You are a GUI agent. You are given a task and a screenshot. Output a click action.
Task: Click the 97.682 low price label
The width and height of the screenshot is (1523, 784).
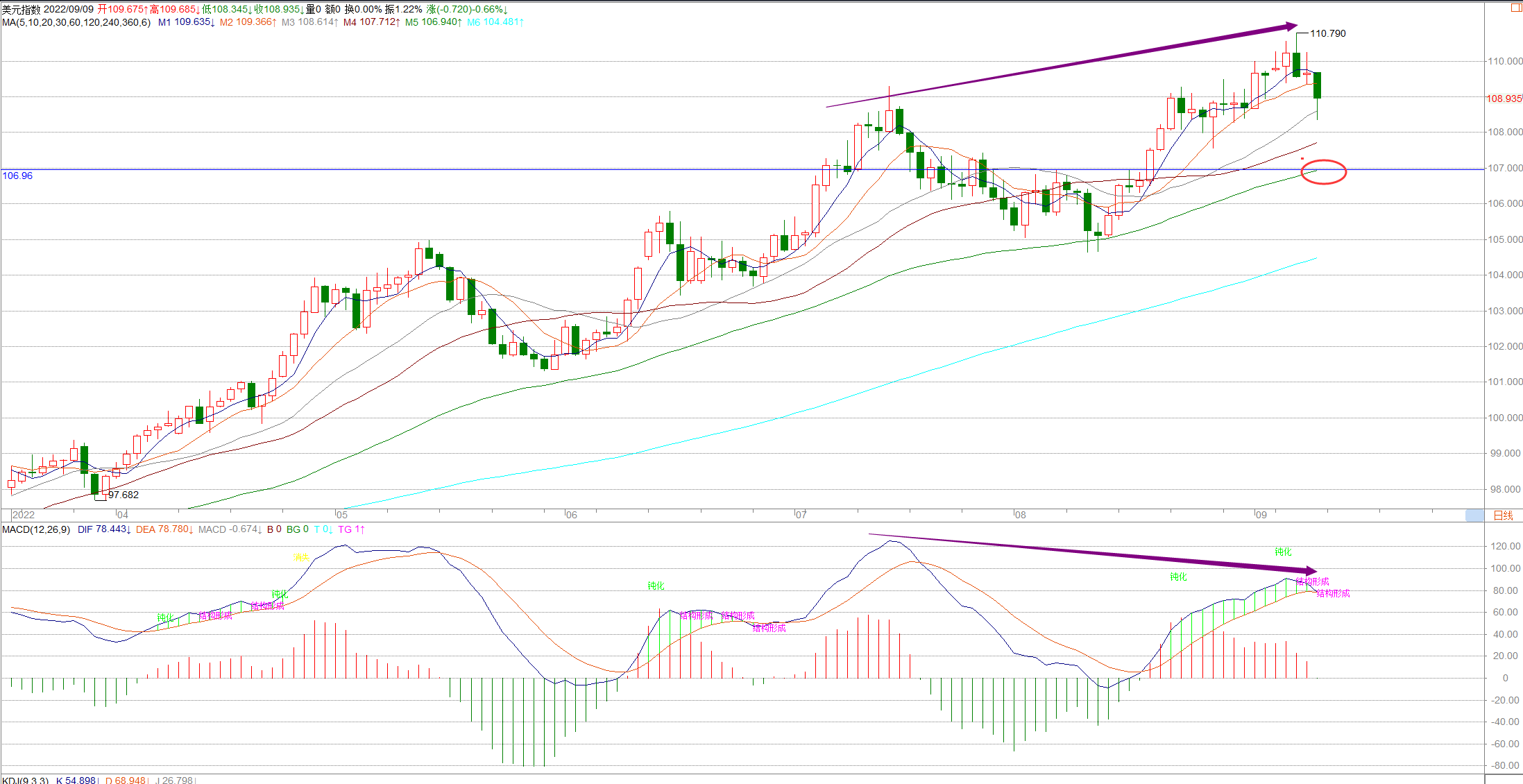[124, 495]
